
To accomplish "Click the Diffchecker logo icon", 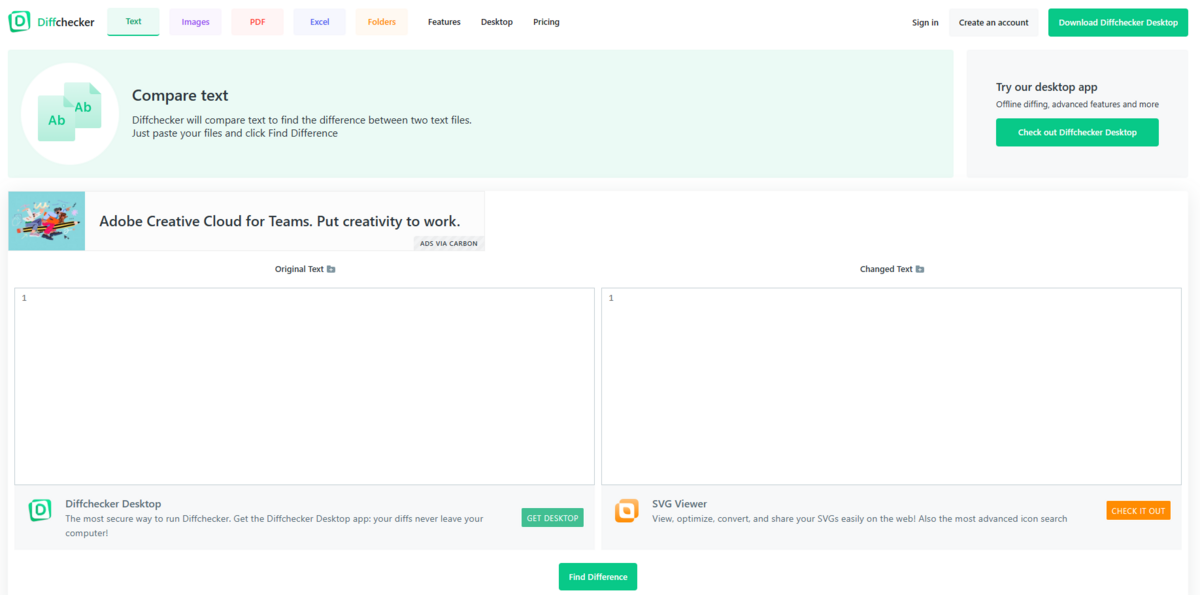I will (x=19, y=21).
